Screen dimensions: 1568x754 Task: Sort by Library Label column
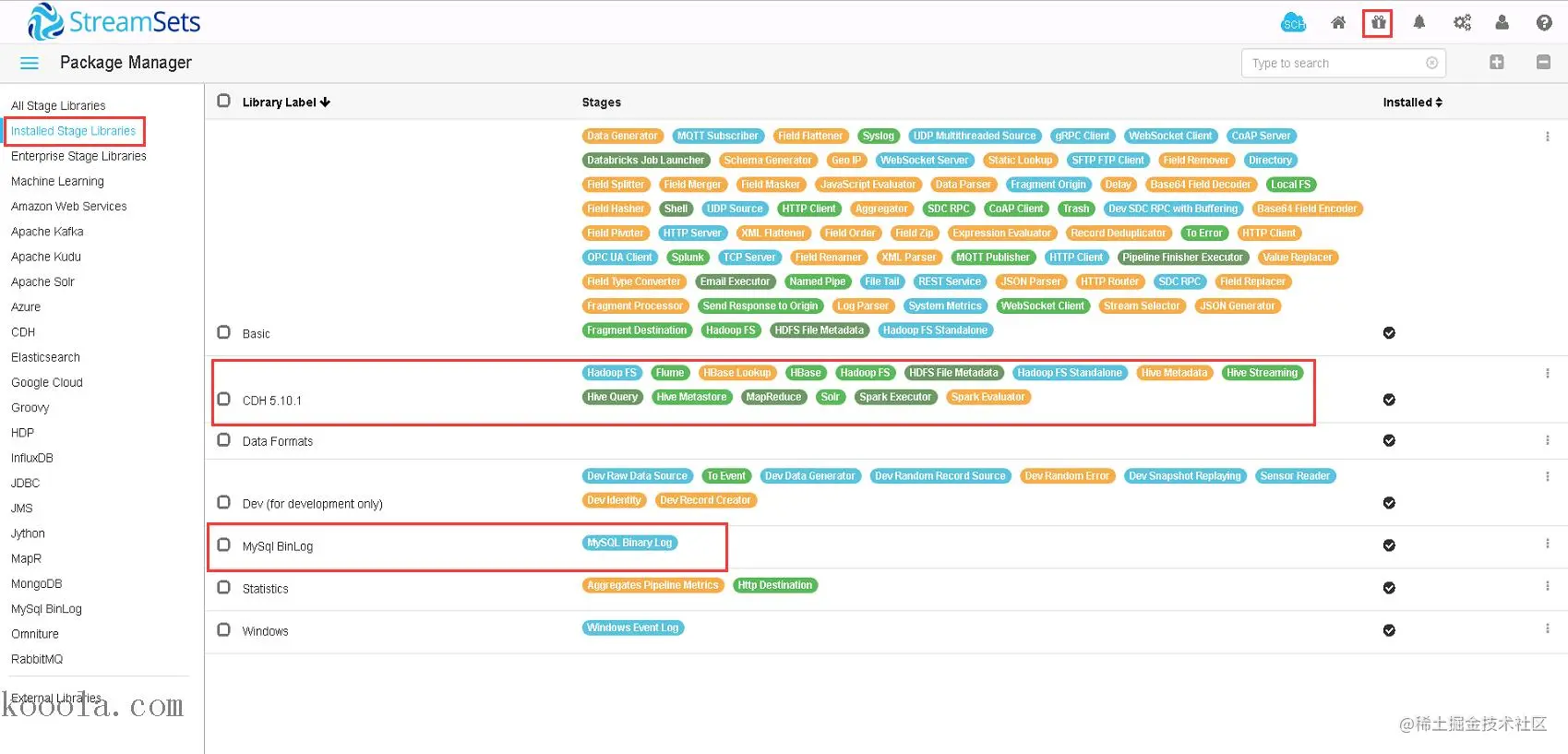(x=286, y=102)
